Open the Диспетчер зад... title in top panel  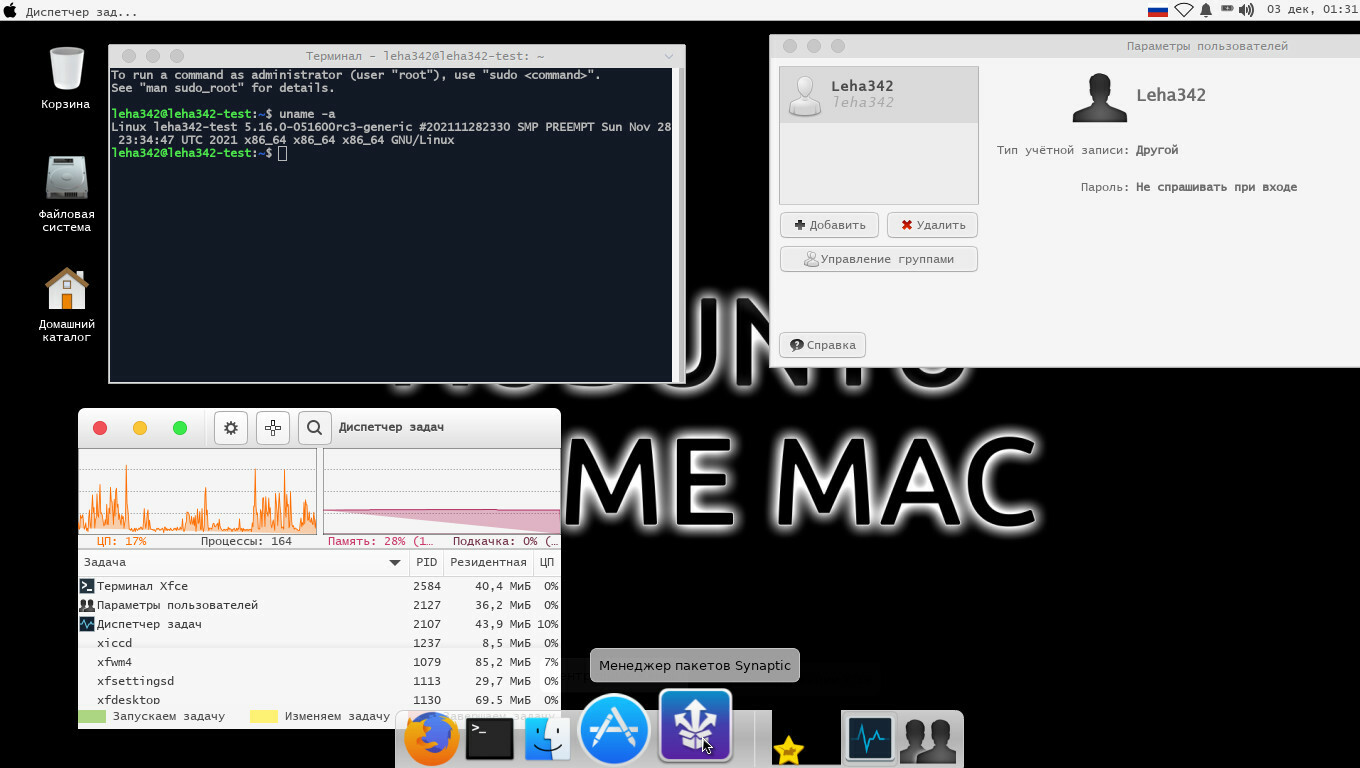tap(81, 11)
